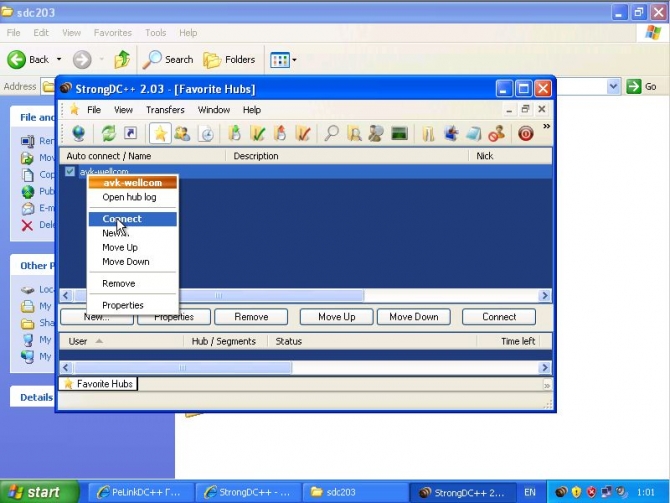Click Search in sdc203 Explorer toolbar
Viewport: 670px width, 503px height.
[168, 59]
